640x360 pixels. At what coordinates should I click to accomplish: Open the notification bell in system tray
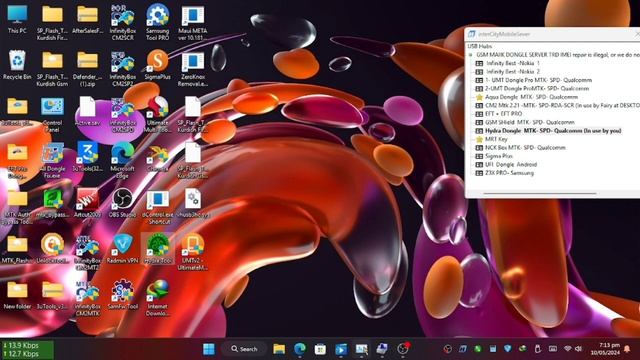(627, 349)
